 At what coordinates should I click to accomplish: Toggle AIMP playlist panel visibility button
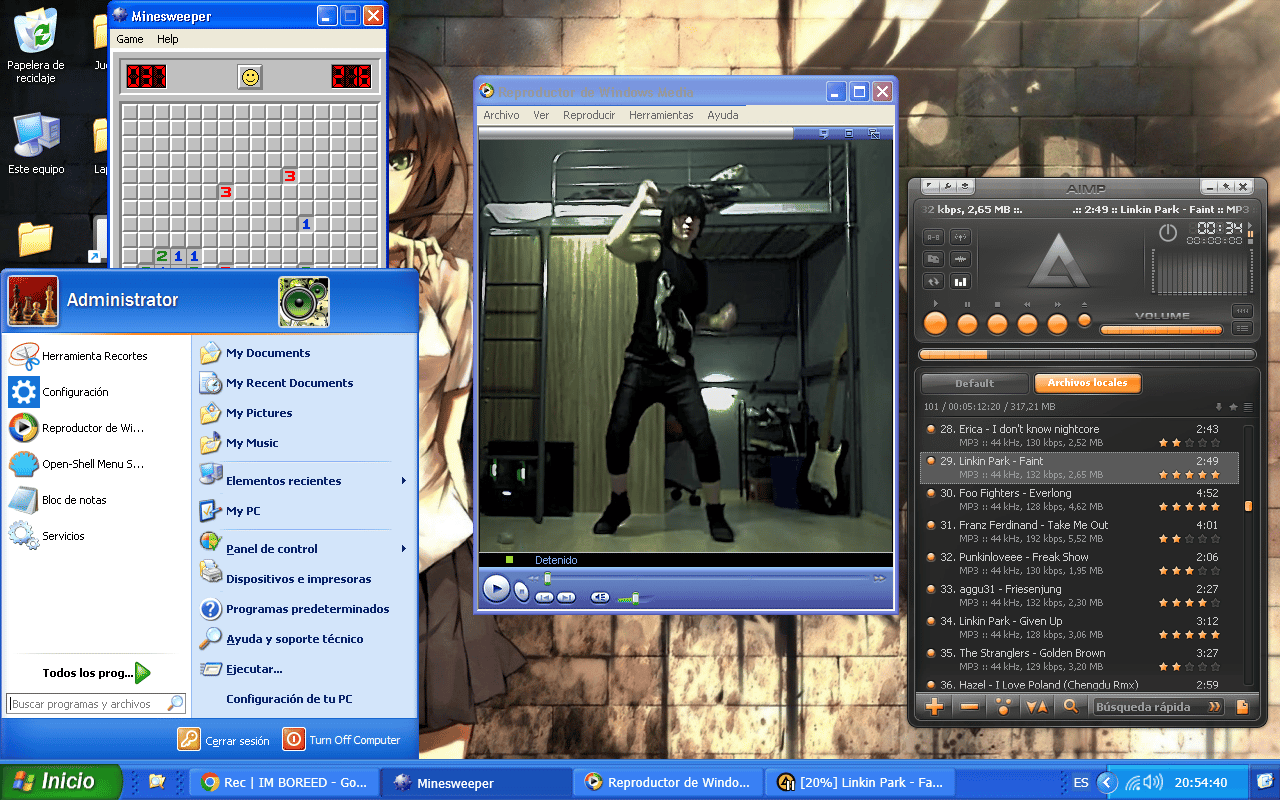click(1242, 328)
